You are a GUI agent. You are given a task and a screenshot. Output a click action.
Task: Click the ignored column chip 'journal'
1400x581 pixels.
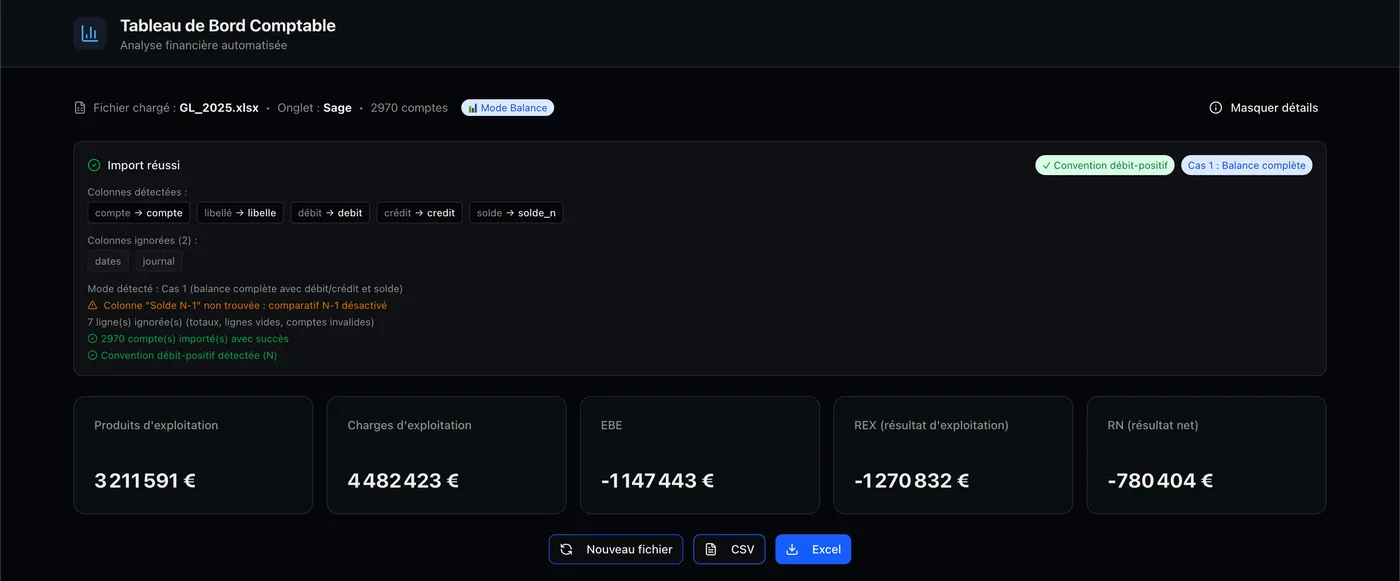click(x=159, y=261)
